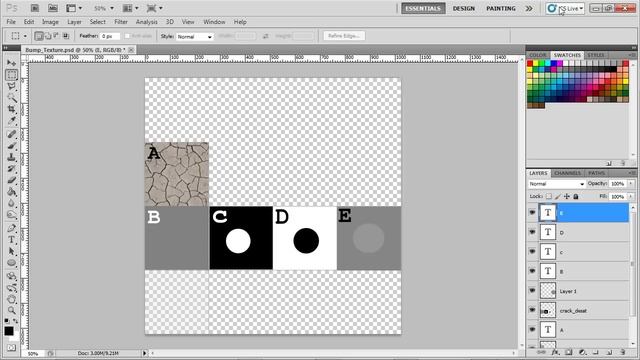The image size is (640, 360).
Task: Select the Magic Wand tool
Action: click(x=11, y=98)
